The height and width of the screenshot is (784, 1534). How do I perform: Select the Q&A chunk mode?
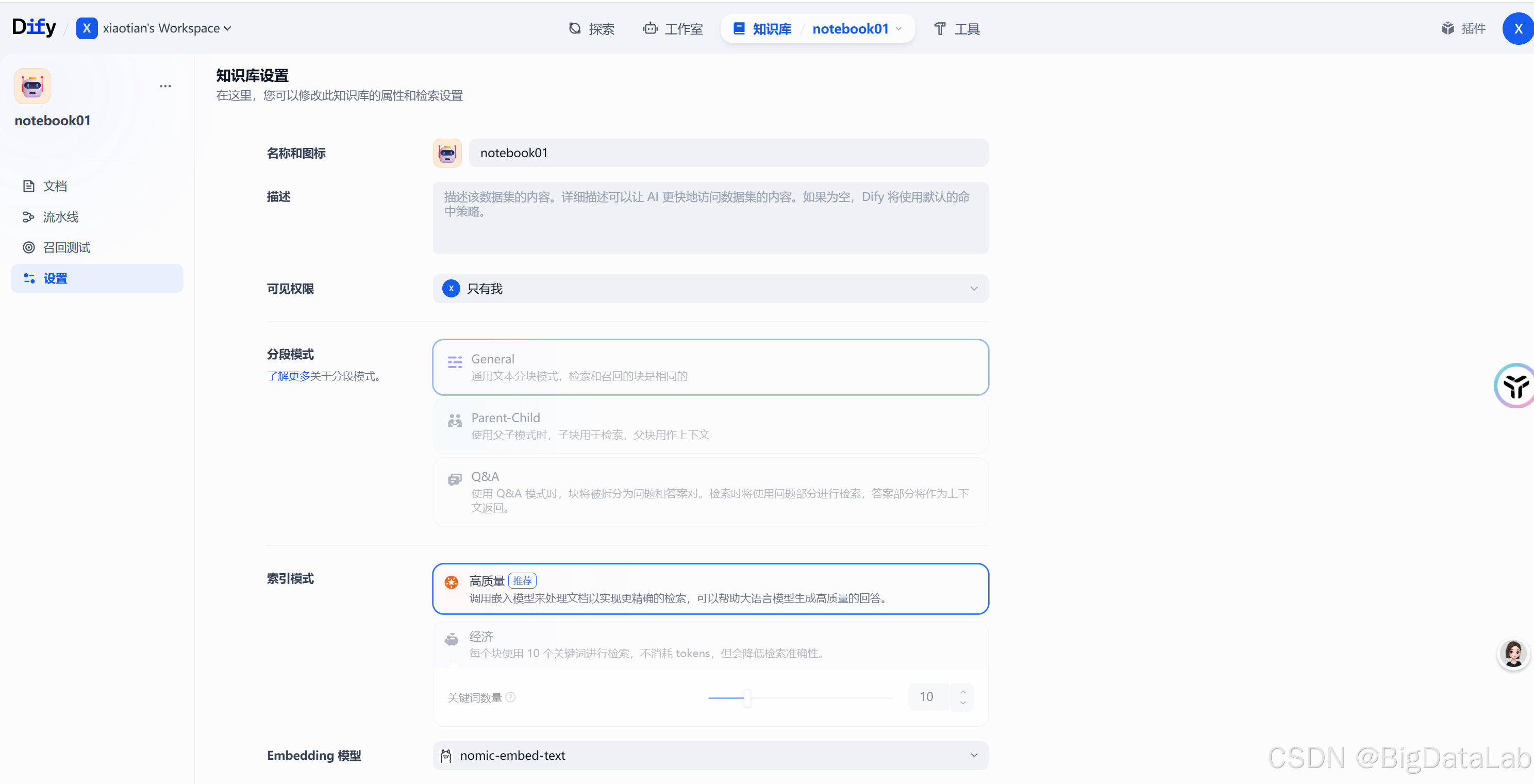click(710, 492)
